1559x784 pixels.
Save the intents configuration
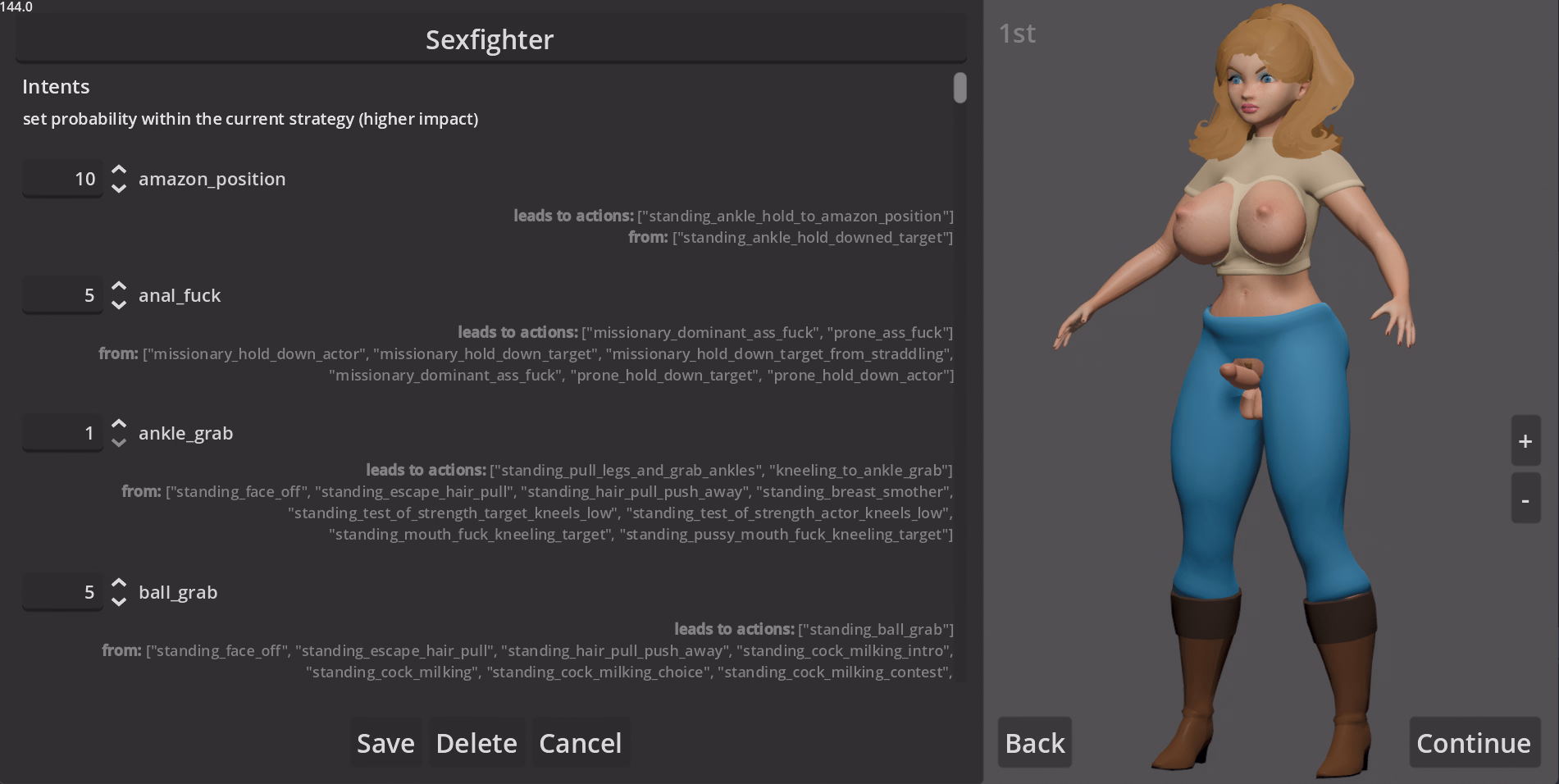click(385, 743)
